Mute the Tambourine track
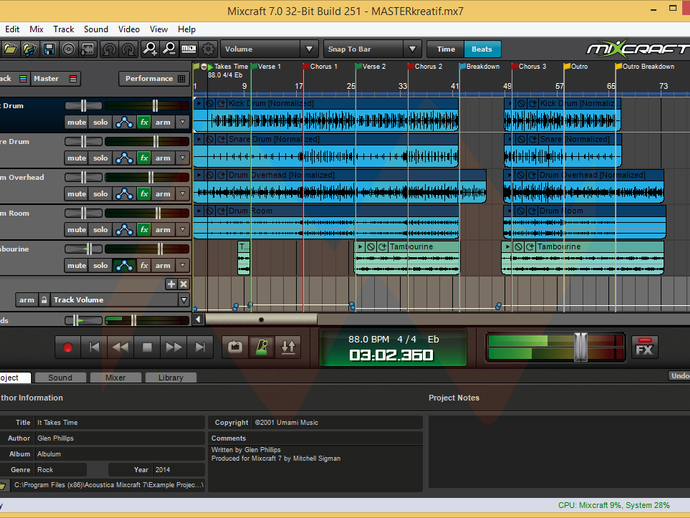This screenshot has height=518, width=690. point(77,265)
